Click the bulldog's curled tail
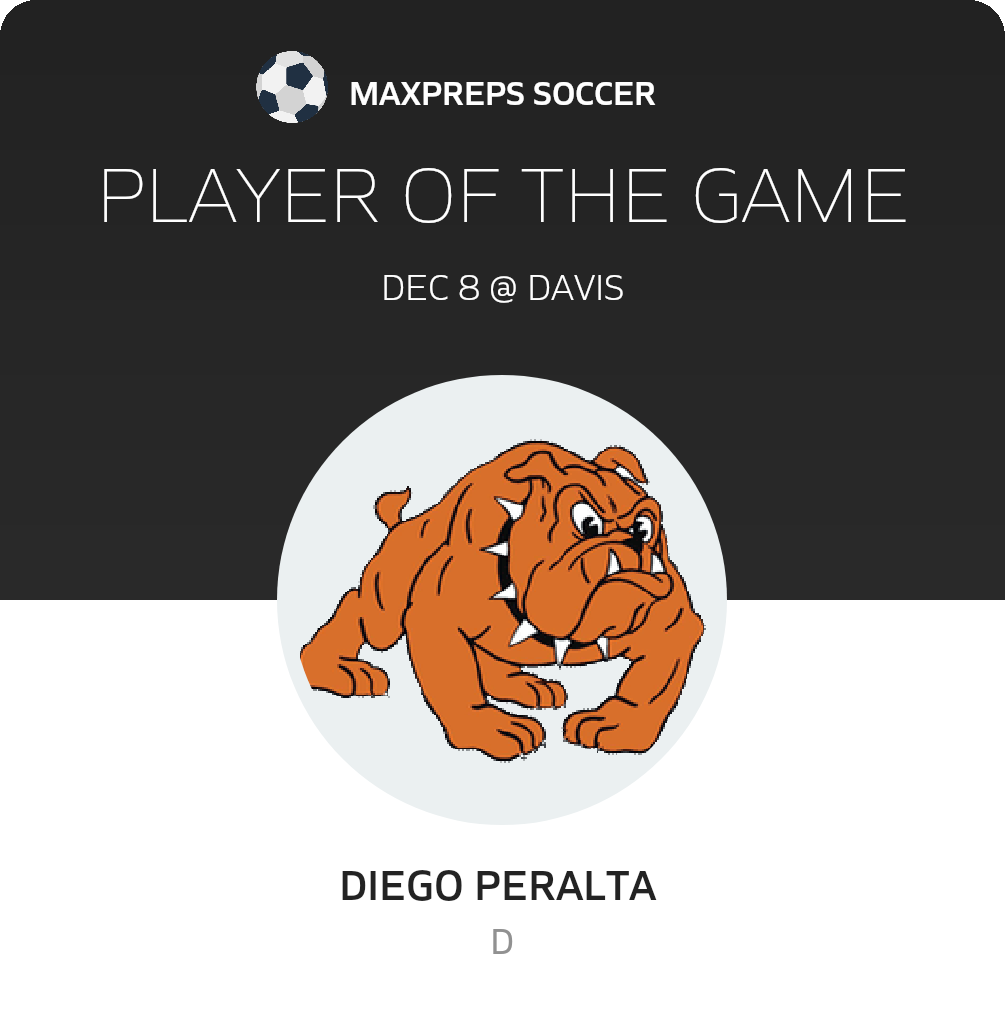This screenshot has width=1005, height=1020. pos(392,507)
